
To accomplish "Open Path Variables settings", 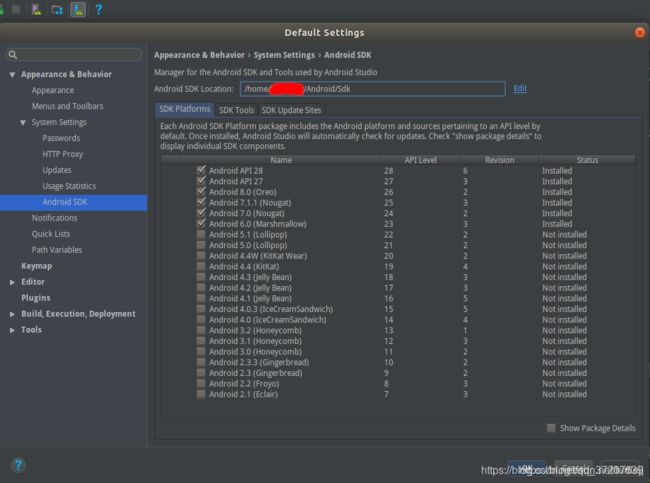I will pos(57,250).
